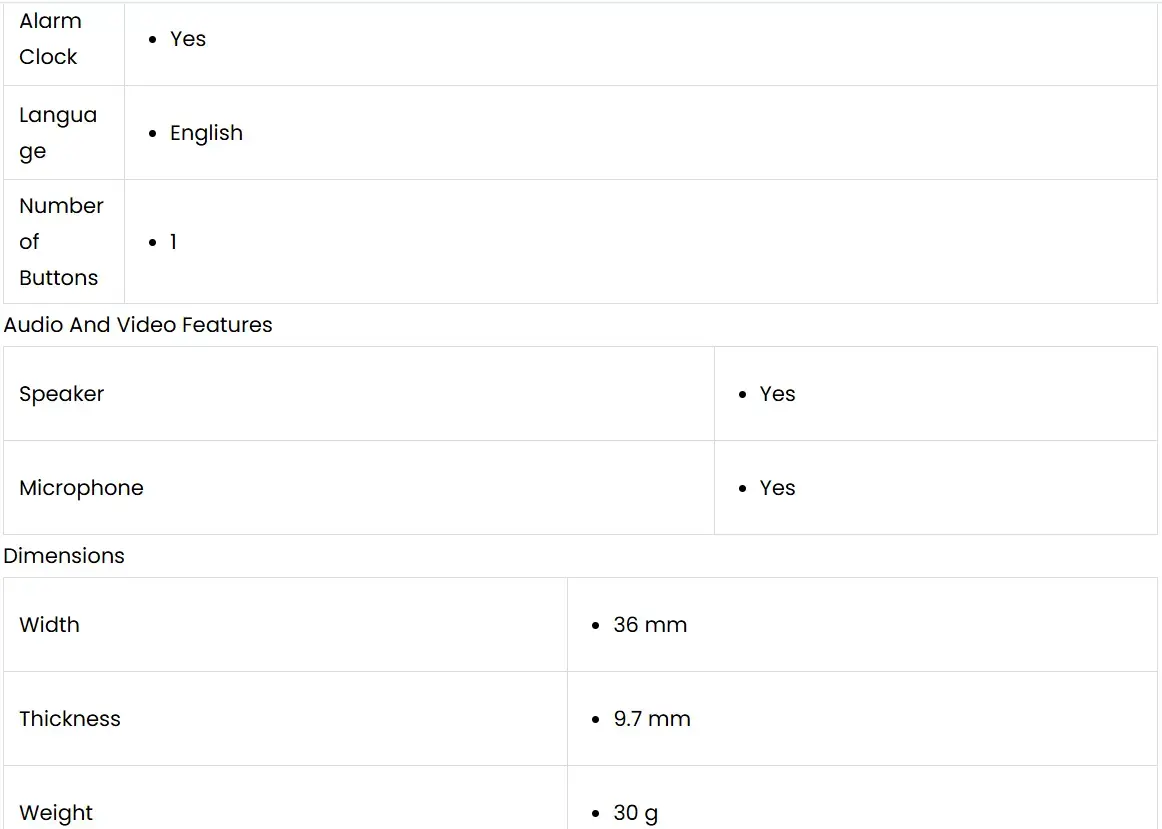This screenshot has width=1162, height=829.
Task: Click the Language row label
Action: (58, 133)
